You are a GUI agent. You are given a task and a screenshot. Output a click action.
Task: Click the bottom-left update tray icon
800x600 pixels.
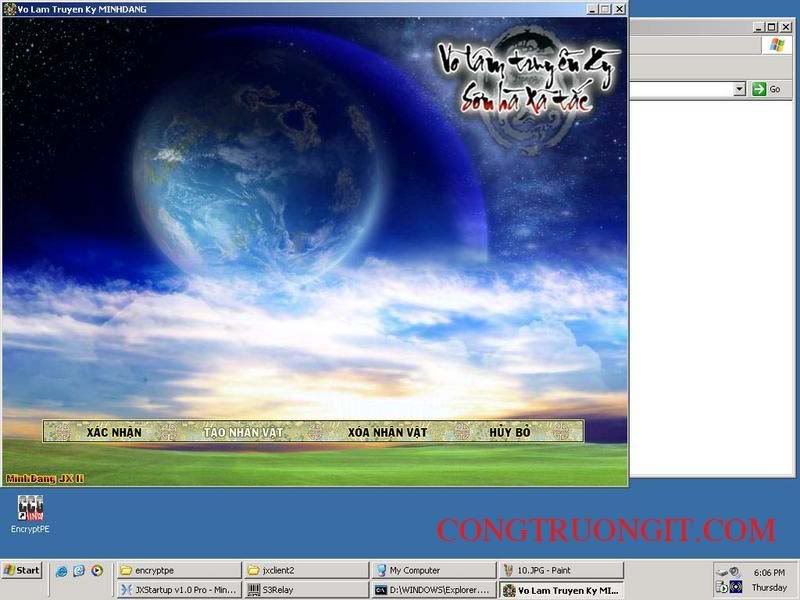[x=721, y=587]
